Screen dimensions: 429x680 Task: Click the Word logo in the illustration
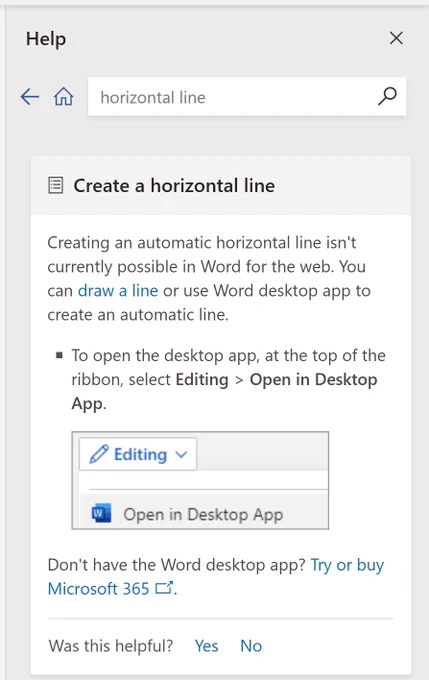point(102,513)
